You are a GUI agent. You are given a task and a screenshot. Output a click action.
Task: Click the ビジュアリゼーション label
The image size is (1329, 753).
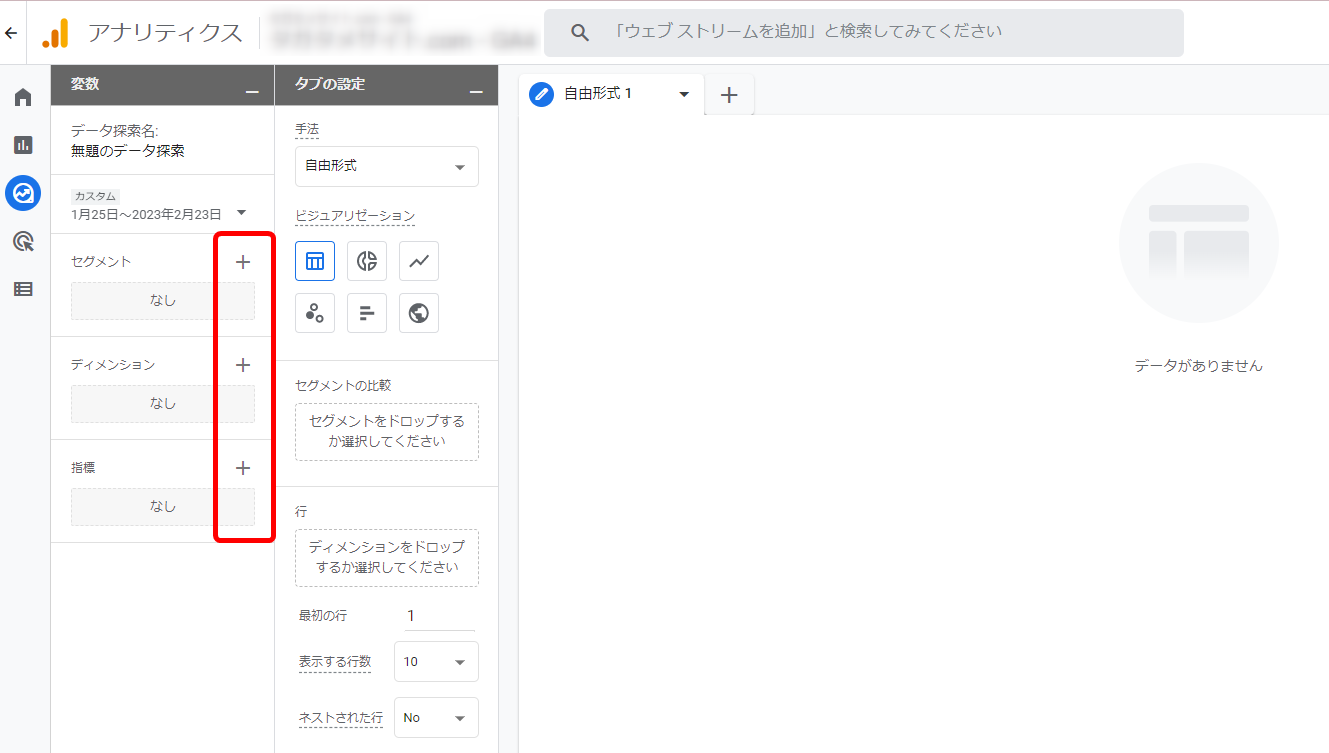pos(354,216)
